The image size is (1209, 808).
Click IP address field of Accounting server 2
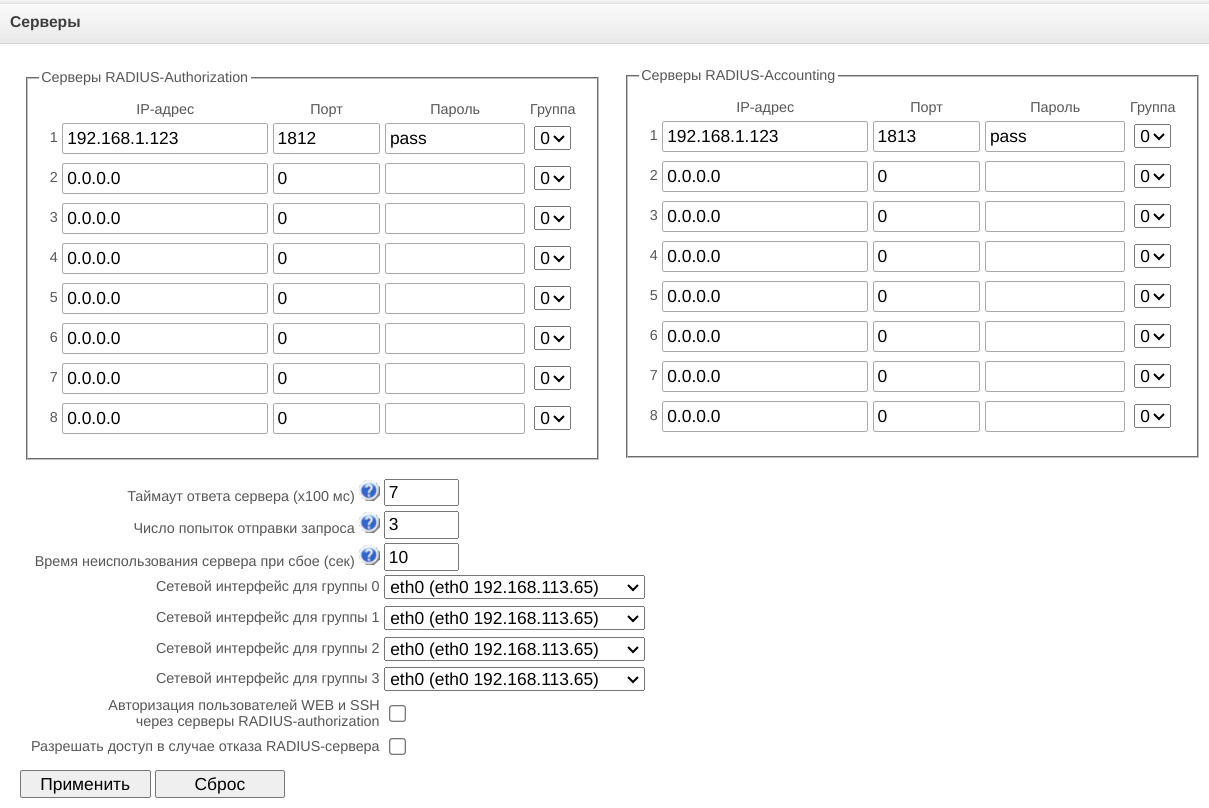click(765, 176)
